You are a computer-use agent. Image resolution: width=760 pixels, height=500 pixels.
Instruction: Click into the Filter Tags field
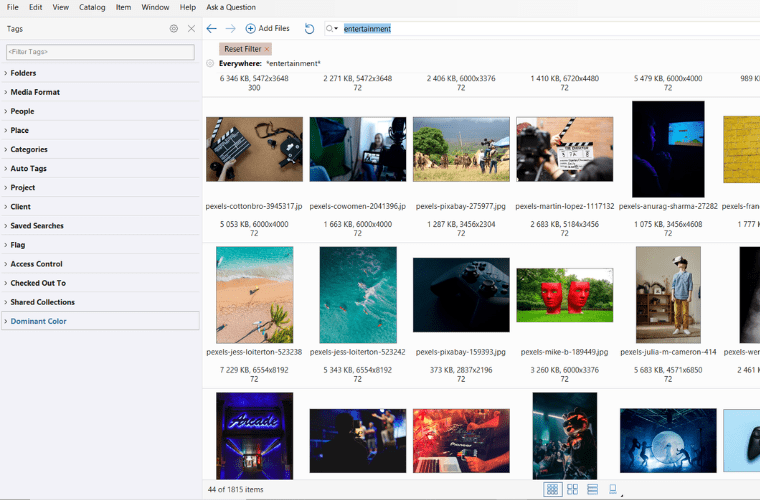[x=98, y=51]
